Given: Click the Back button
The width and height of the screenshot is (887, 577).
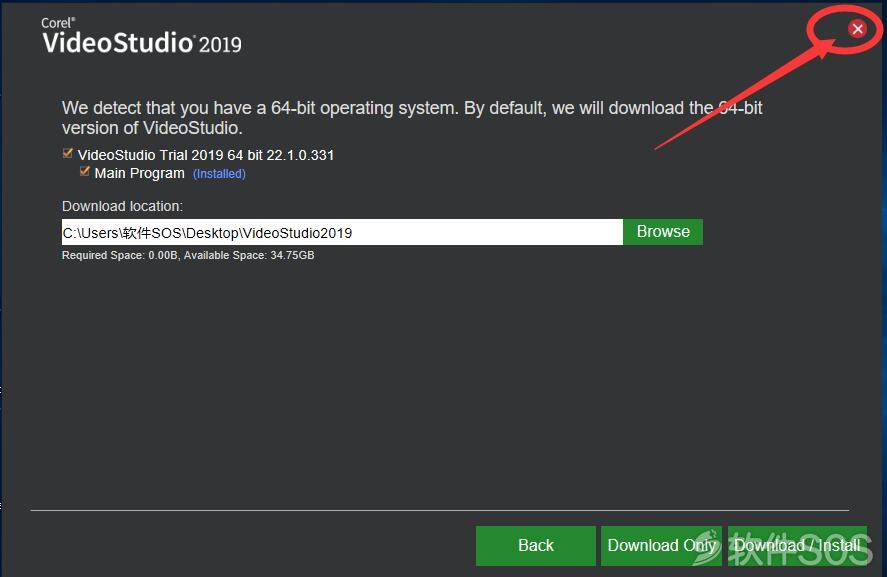Looking at the screenshot, I should pyautogui.click(x=536, y=546).
